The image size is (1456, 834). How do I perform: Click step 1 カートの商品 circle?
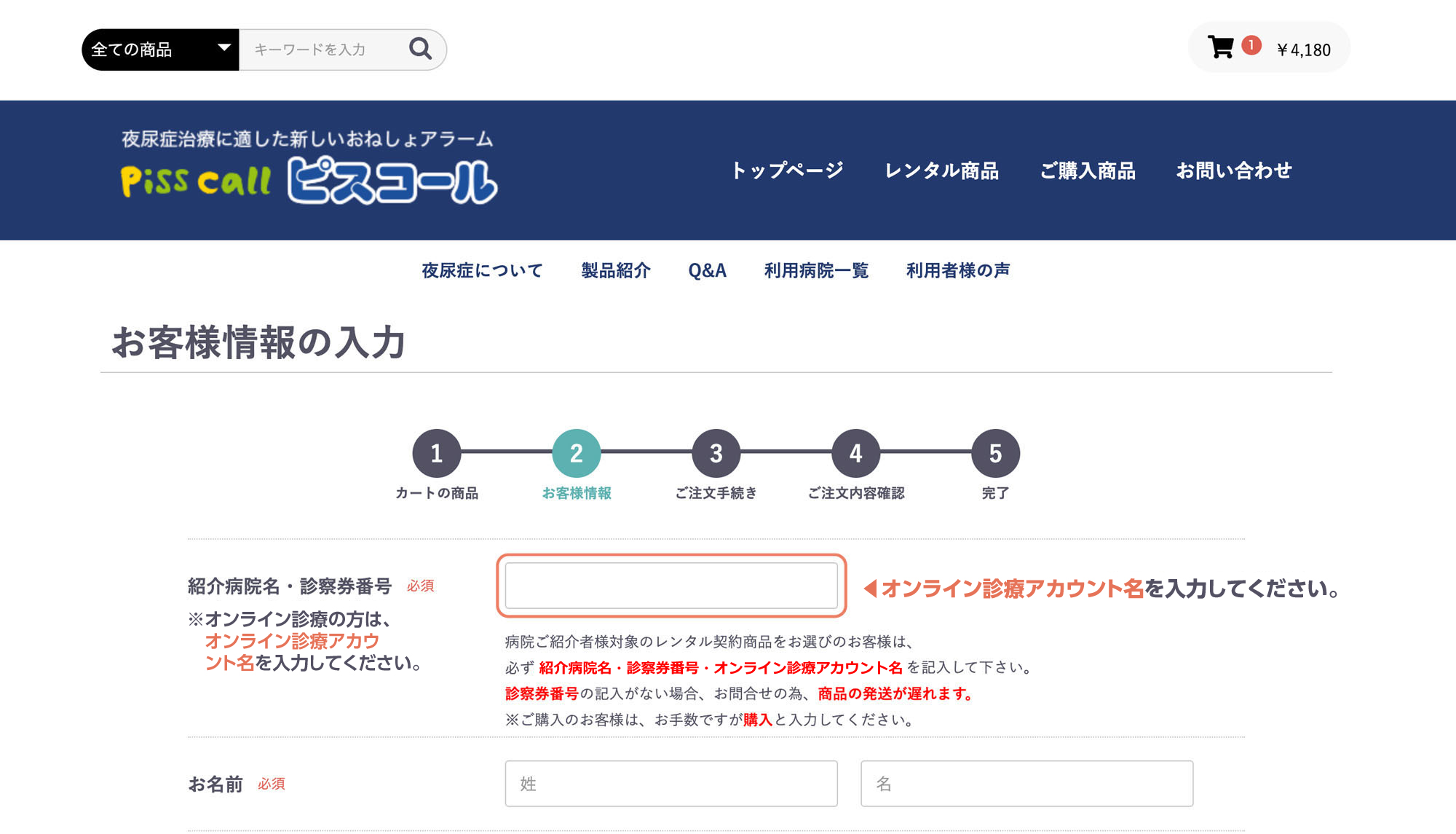click(x=437, y=453)
